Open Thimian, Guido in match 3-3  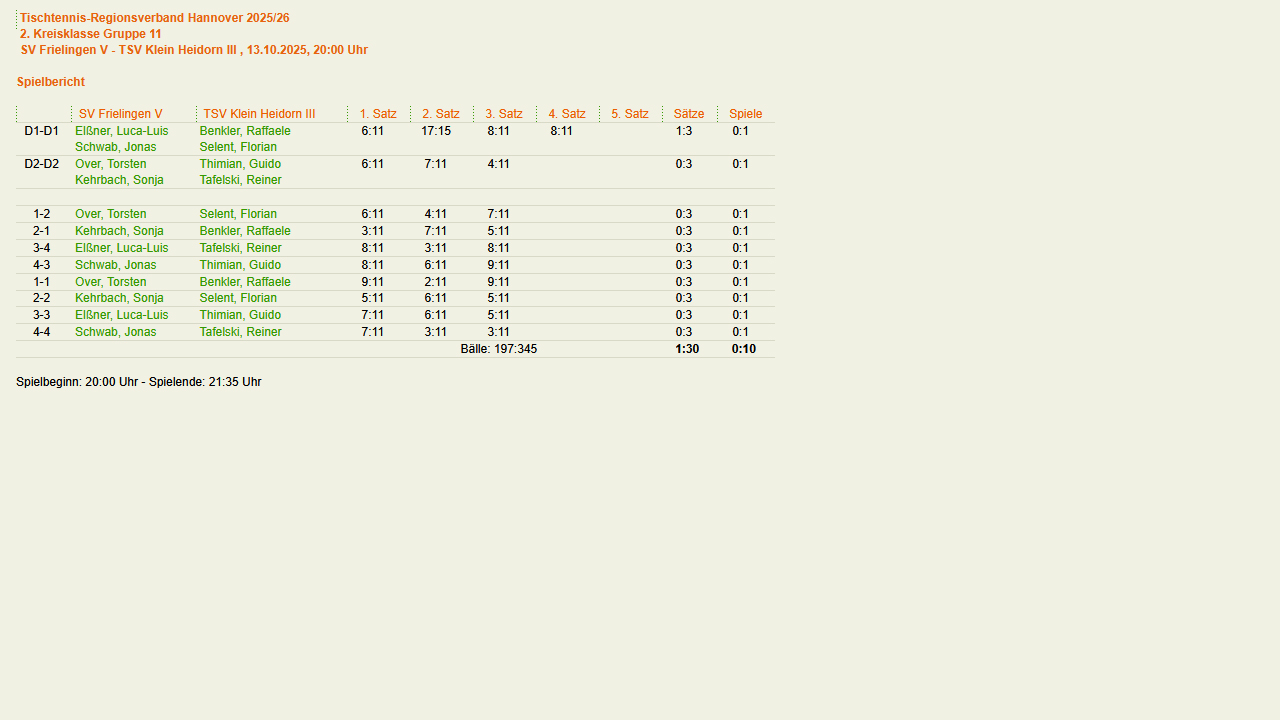pyautogui.click(x=240, y=315)
